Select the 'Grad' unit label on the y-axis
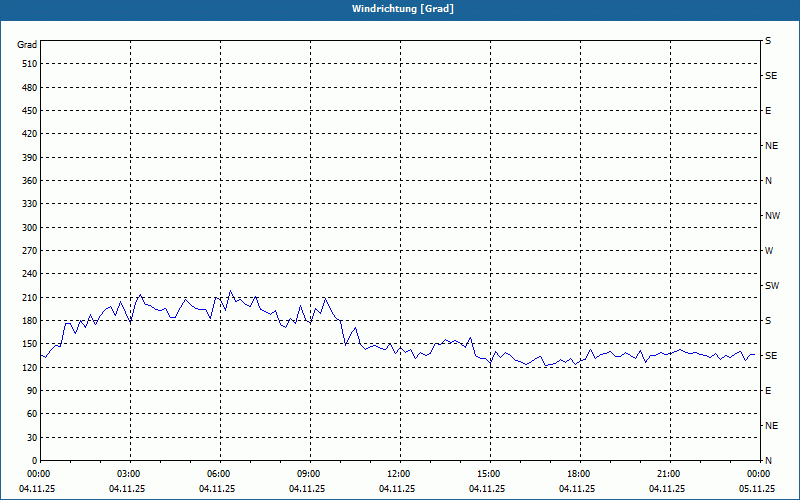 pyautogui.click(x=27, y=45)
